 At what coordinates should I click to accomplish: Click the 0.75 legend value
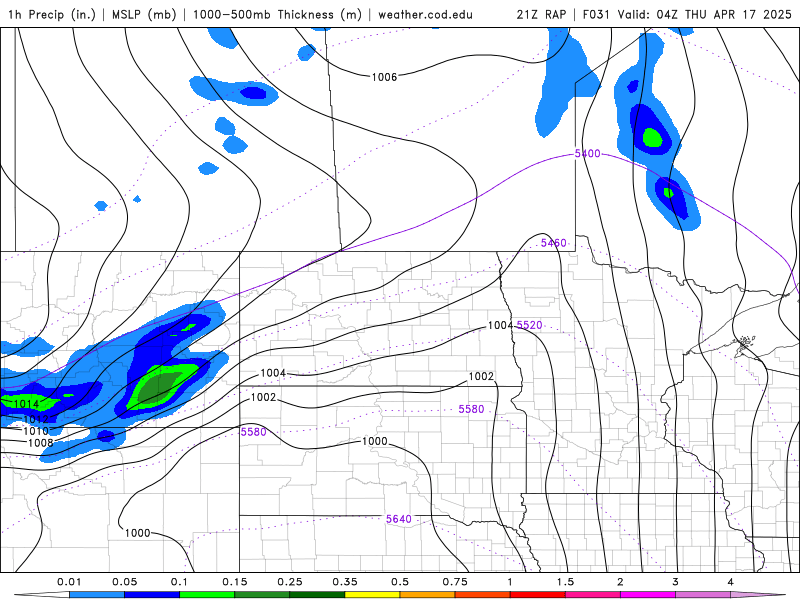click(x=455, y=582)
